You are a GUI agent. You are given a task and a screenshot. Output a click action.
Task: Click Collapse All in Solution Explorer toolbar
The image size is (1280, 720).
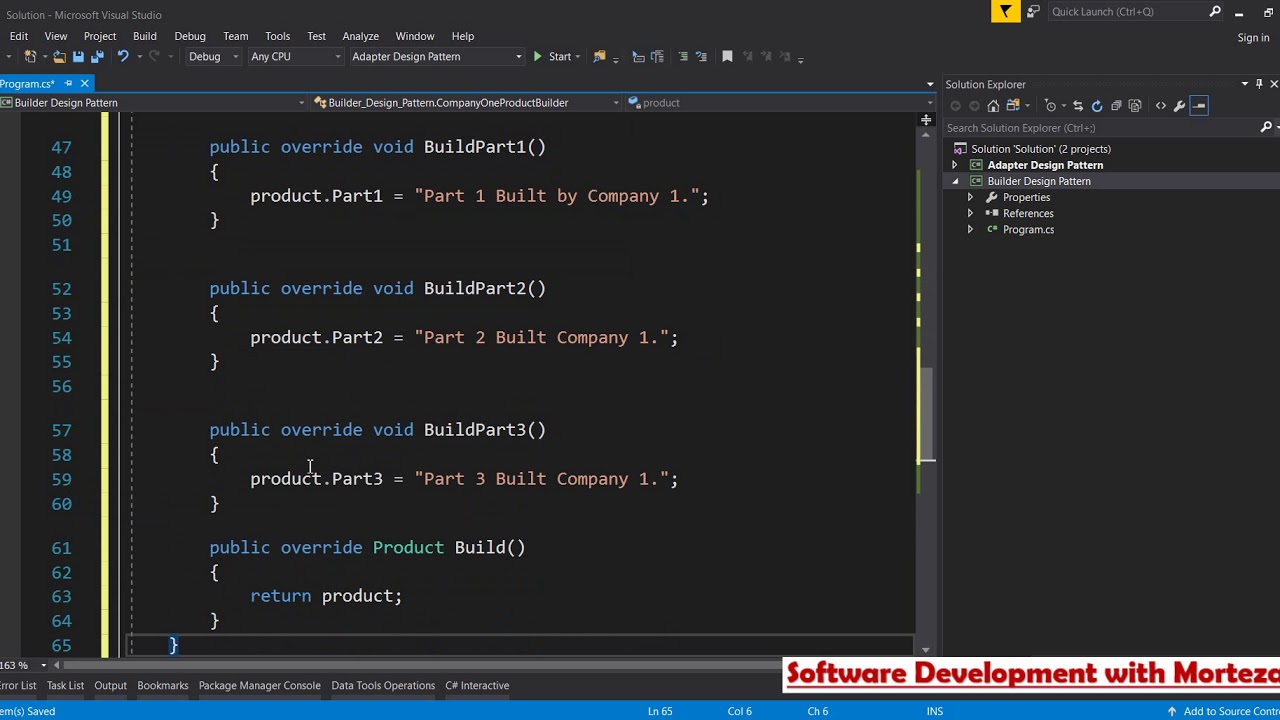tap(1116, 106)
